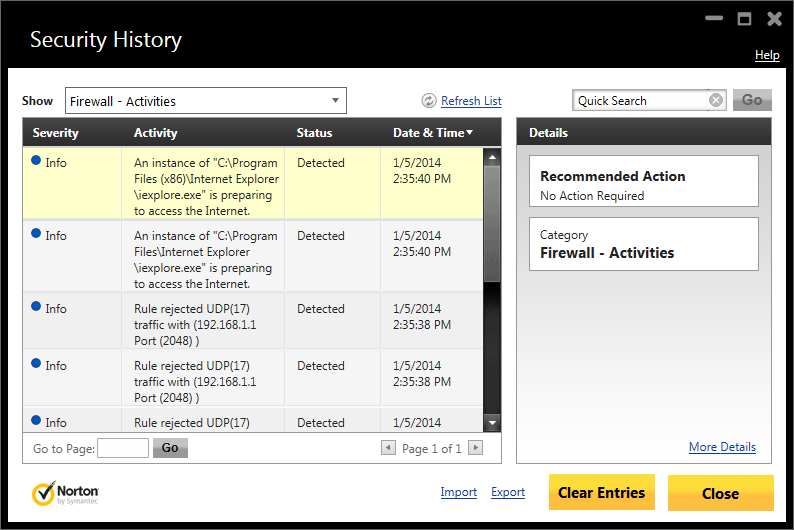Click the Category Firewall - Activities box
Image resolution: width=794 pixels, height=530 pixels.
tap(644, 244)
